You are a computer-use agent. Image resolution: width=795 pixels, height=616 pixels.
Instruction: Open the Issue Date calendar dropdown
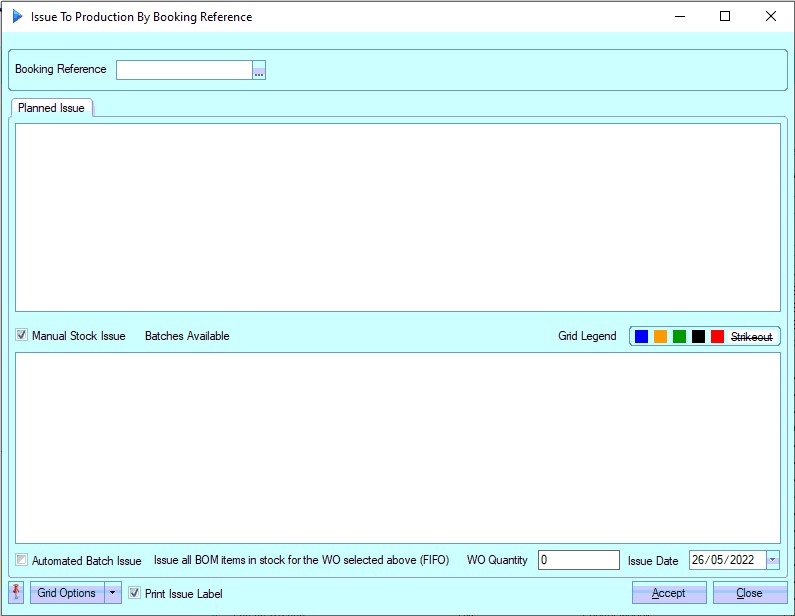772,560
